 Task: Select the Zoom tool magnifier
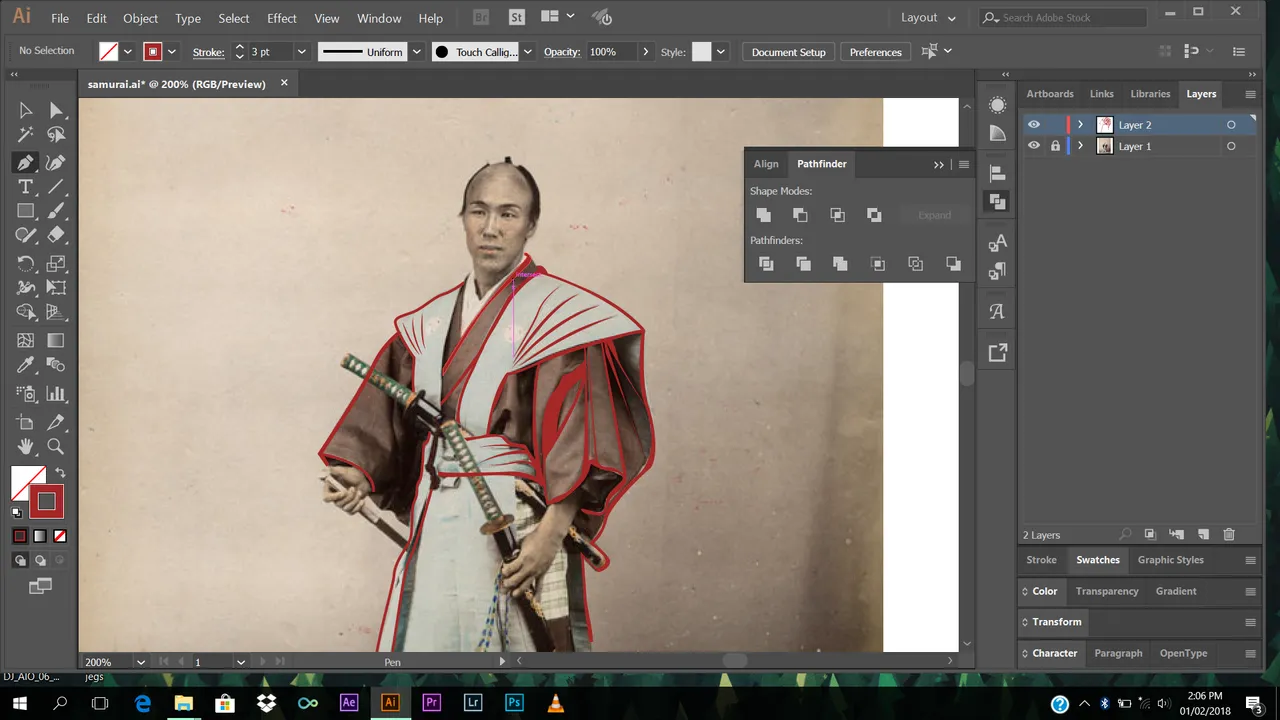click(x=56, y=447)
